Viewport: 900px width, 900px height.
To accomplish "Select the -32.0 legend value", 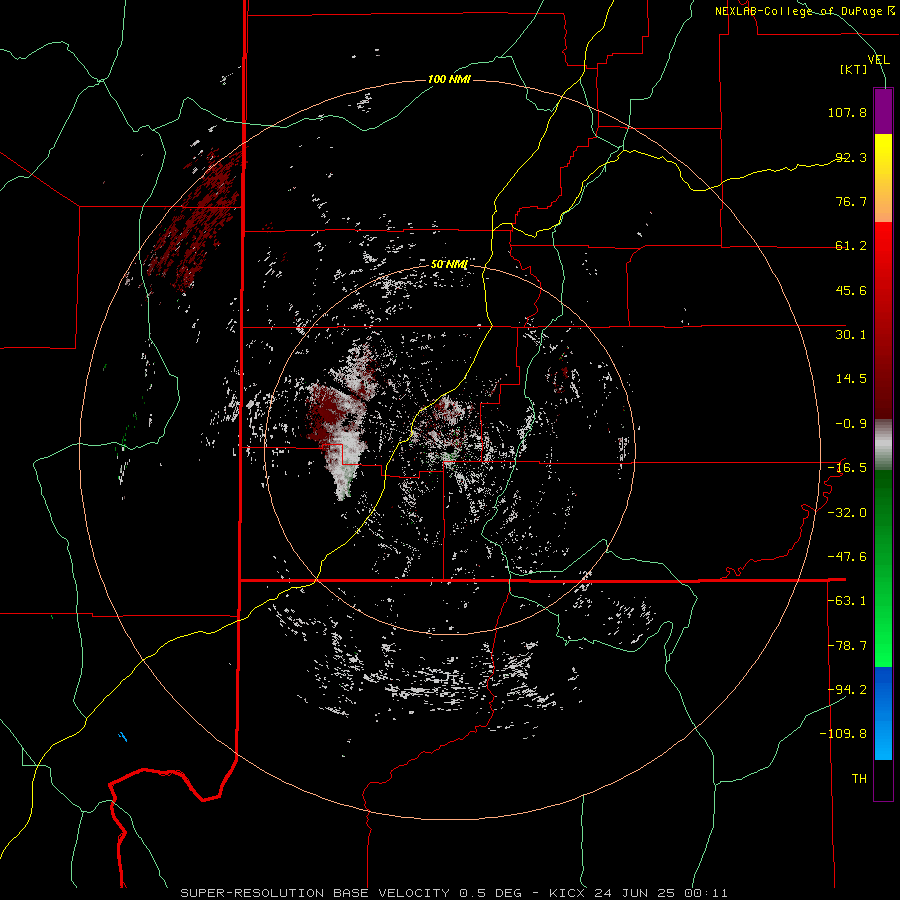I will click(x=847, y=513).
